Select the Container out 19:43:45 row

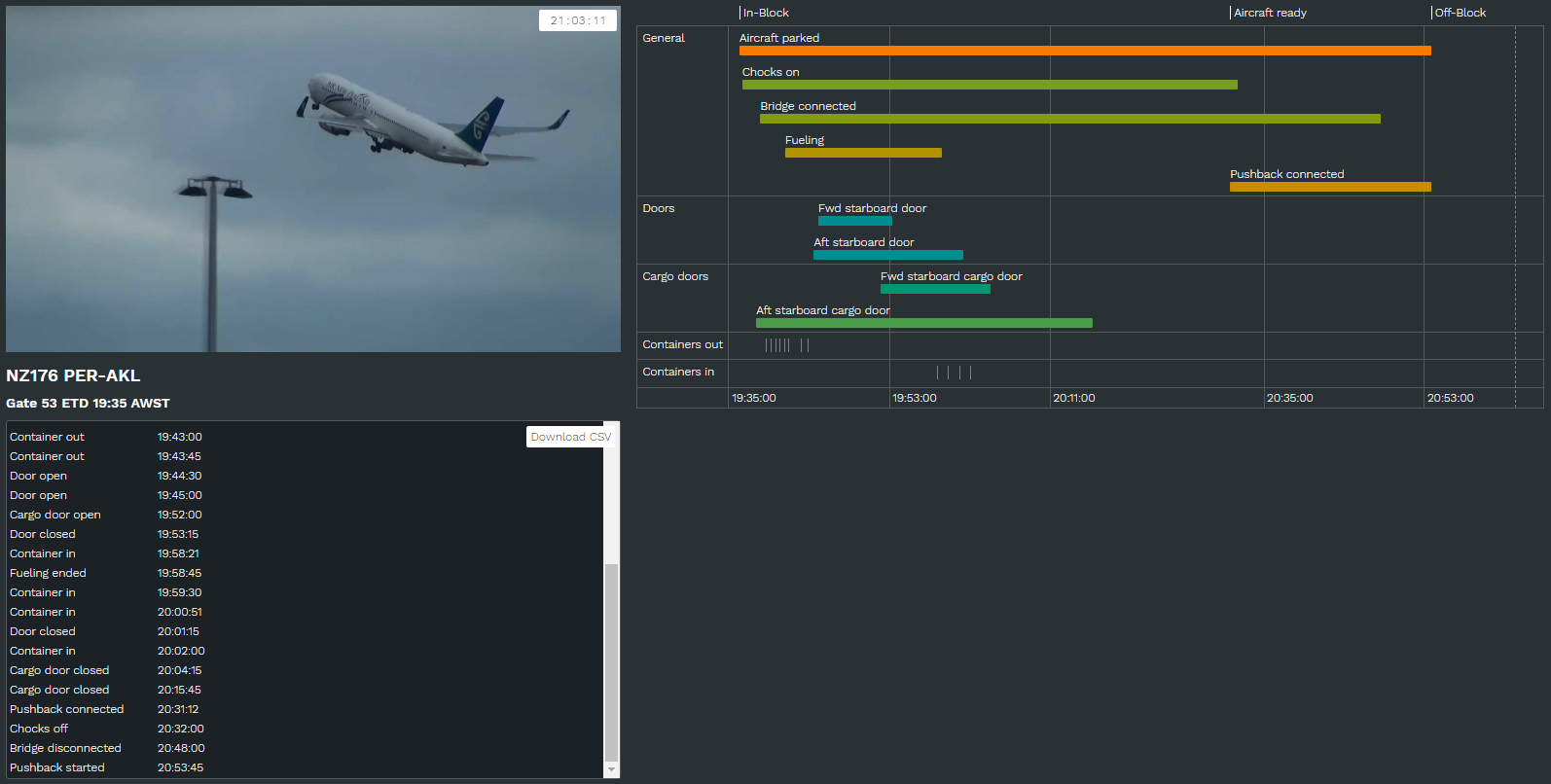pyautogui.click(x=306, y=456)
